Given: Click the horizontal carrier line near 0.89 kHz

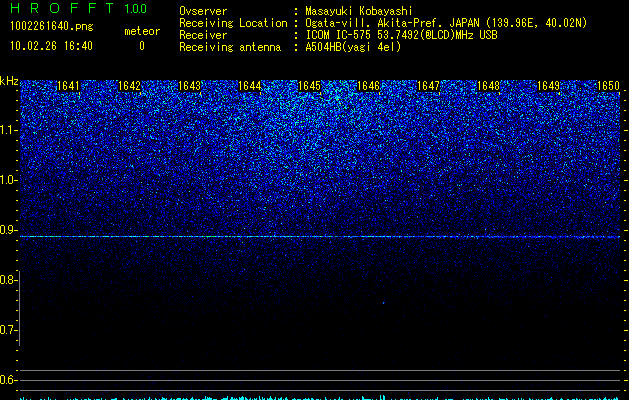Looking at the screenshot, I should point(320,237).
